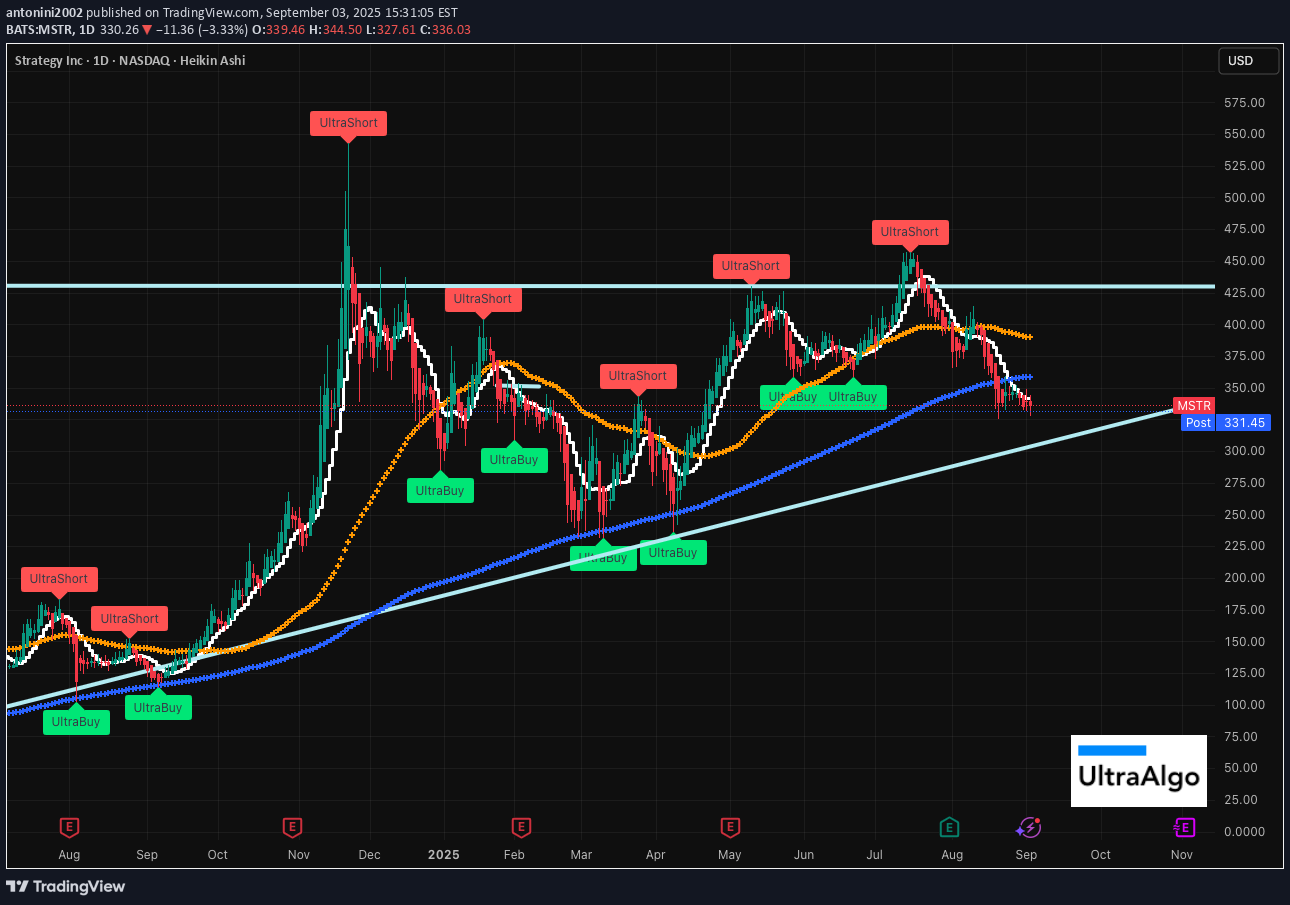Click the Mar label on time axis
The image size is (1290, 905).
581,855
